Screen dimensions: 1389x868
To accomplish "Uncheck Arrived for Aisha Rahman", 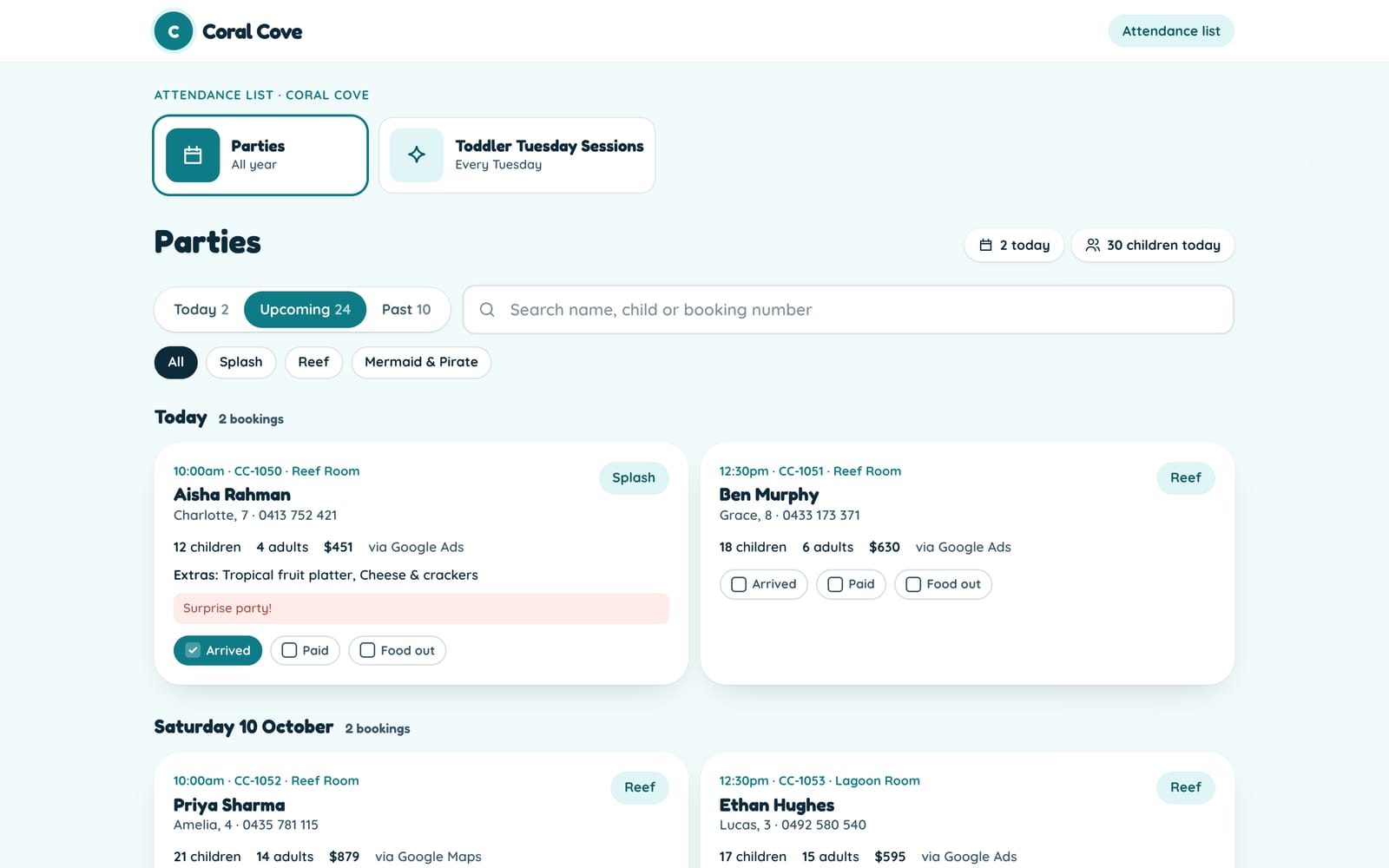I will point(218,650).
